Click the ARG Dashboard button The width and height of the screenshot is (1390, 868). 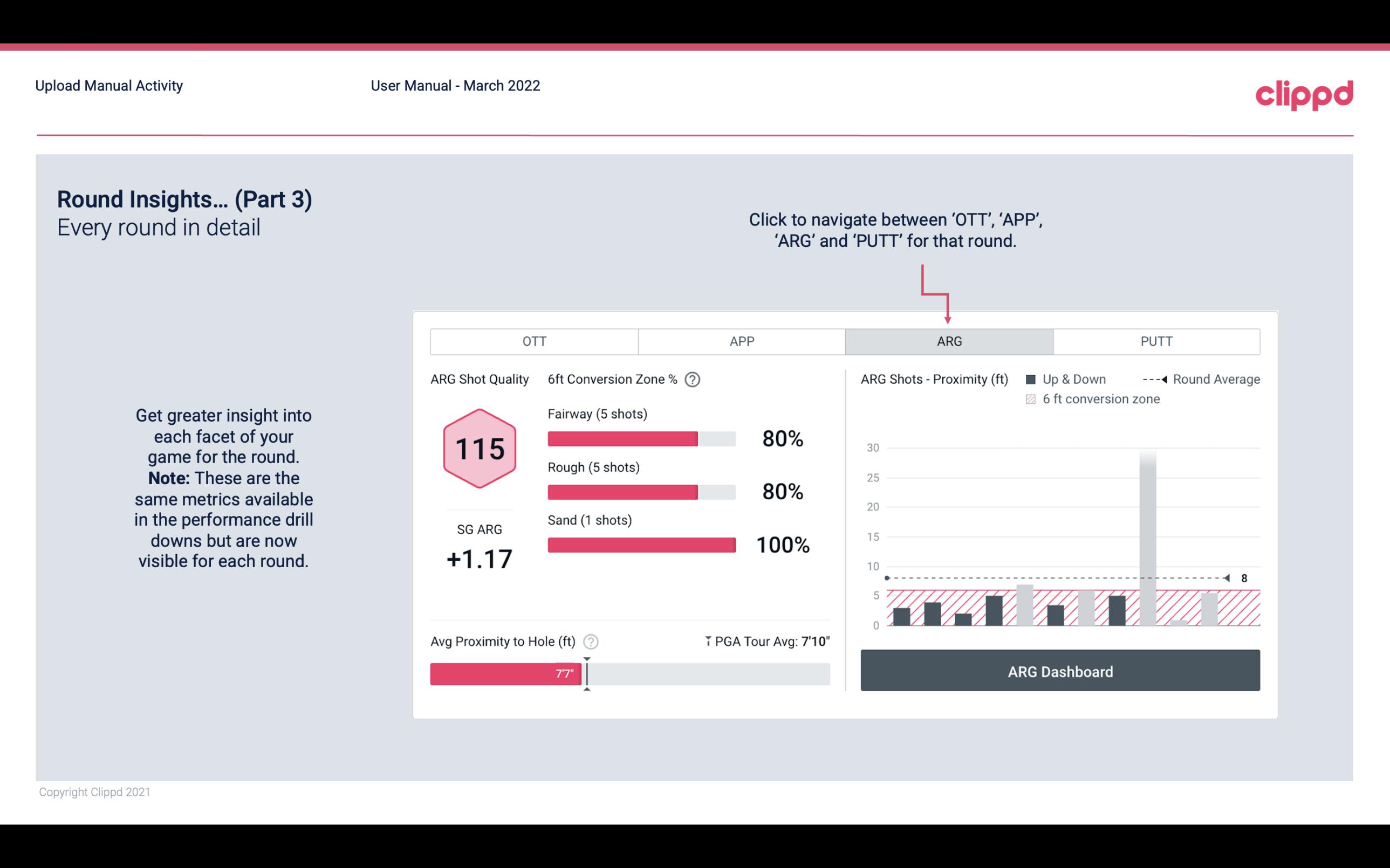pyautogui.click(x=1059, y=670)
